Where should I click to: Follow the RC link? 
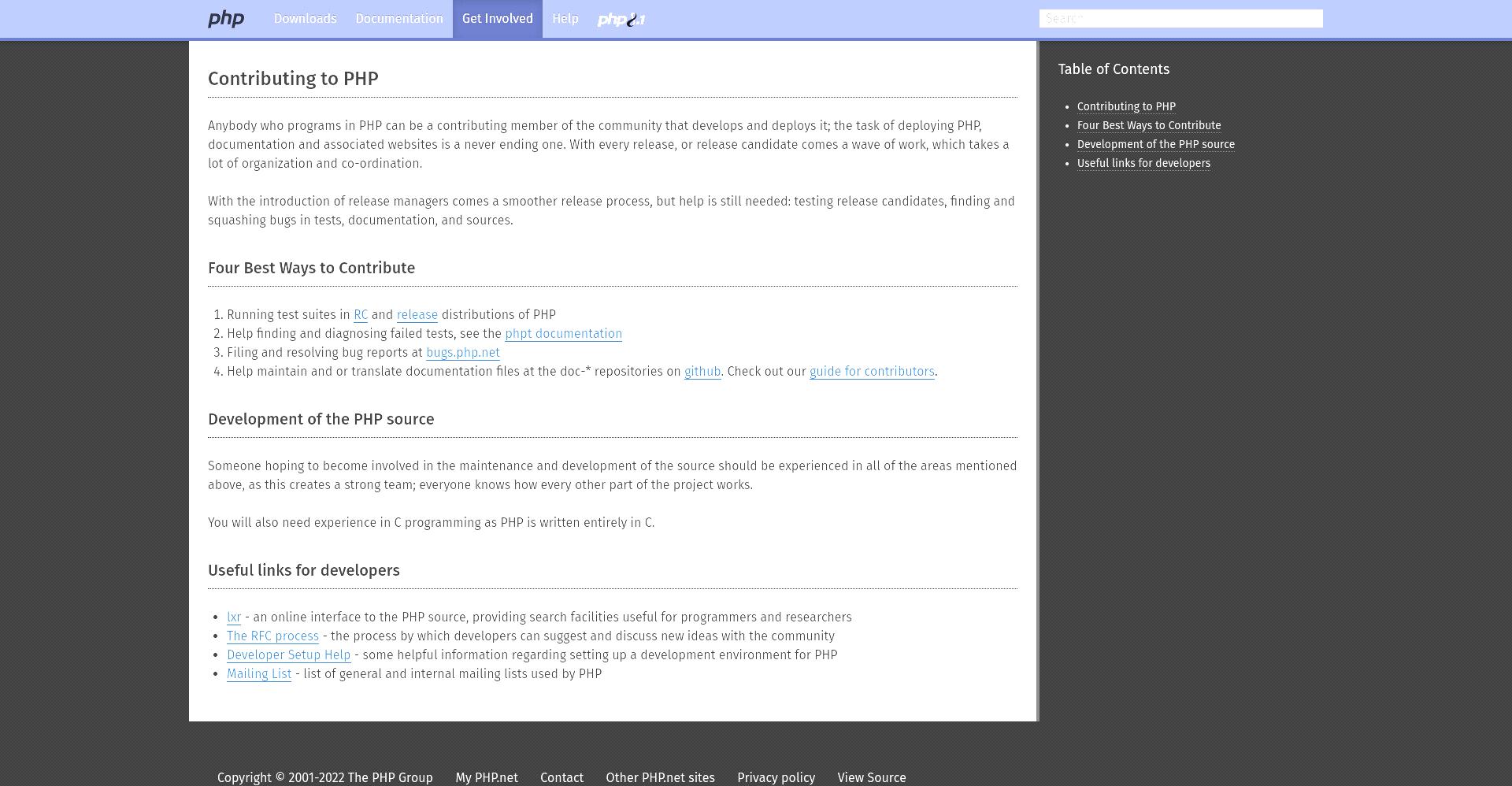(361, 315)
